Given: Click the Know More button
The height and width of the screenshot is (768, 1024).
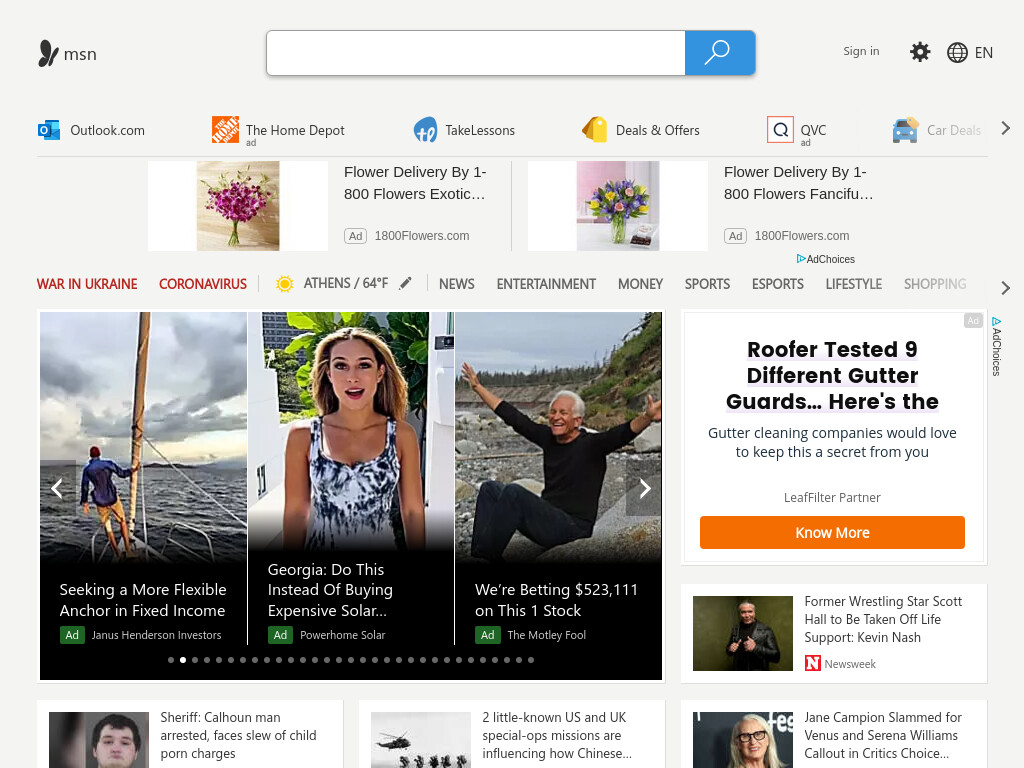Looking at the screenshot, I should point(832,533).
